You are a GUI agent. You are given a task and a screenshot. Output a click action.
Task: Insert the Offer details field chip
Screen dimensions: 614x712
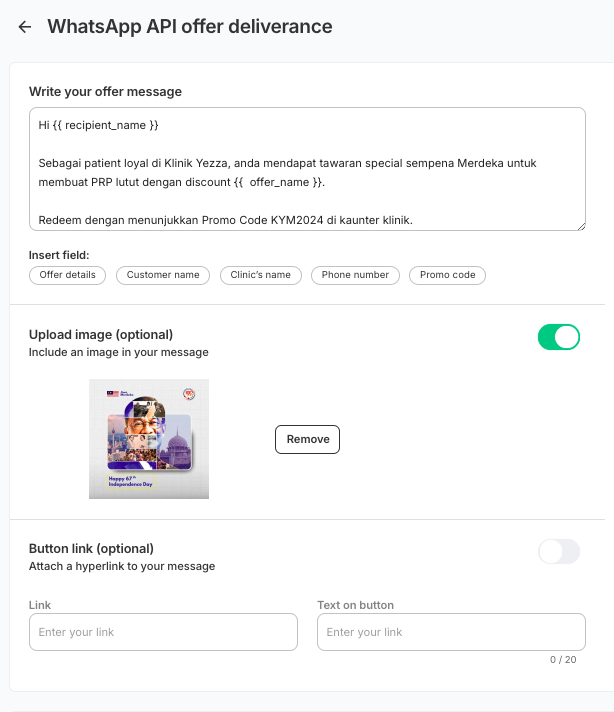click(67, 275)
